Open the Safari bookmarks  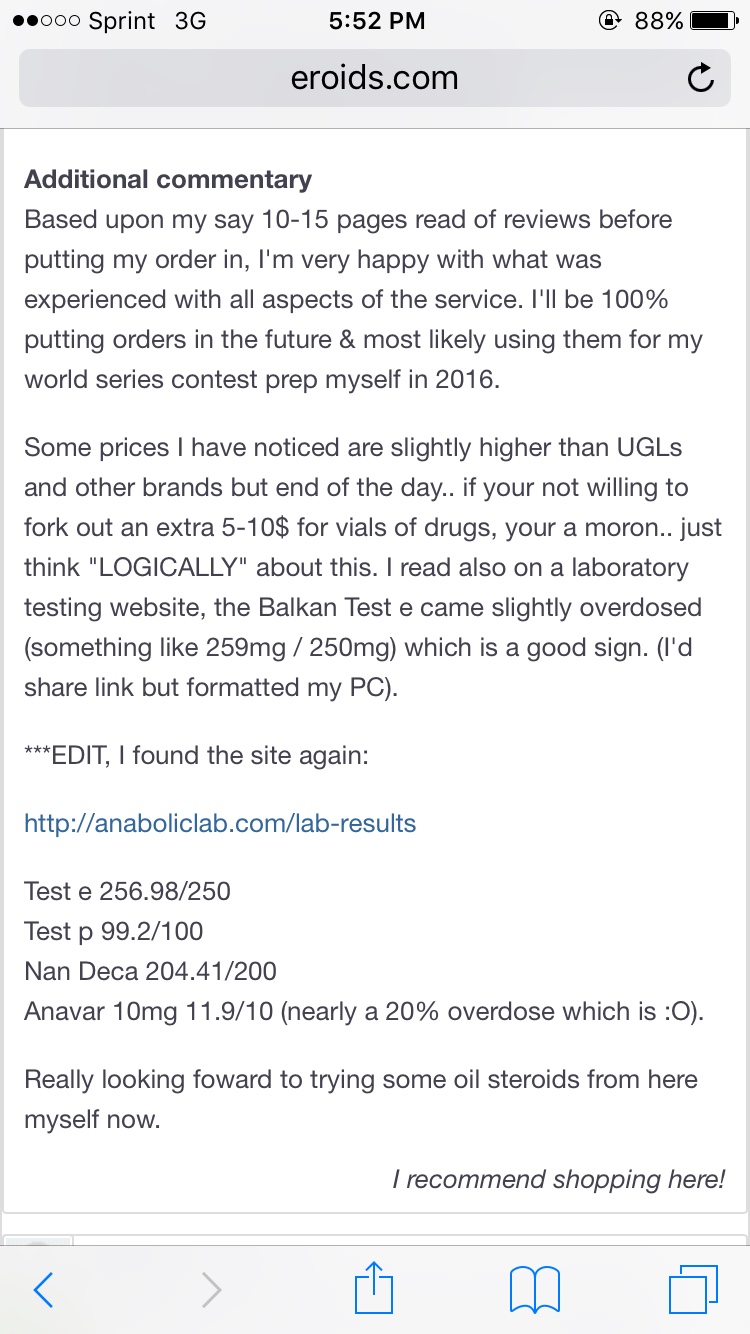[x=535, y=1290]
